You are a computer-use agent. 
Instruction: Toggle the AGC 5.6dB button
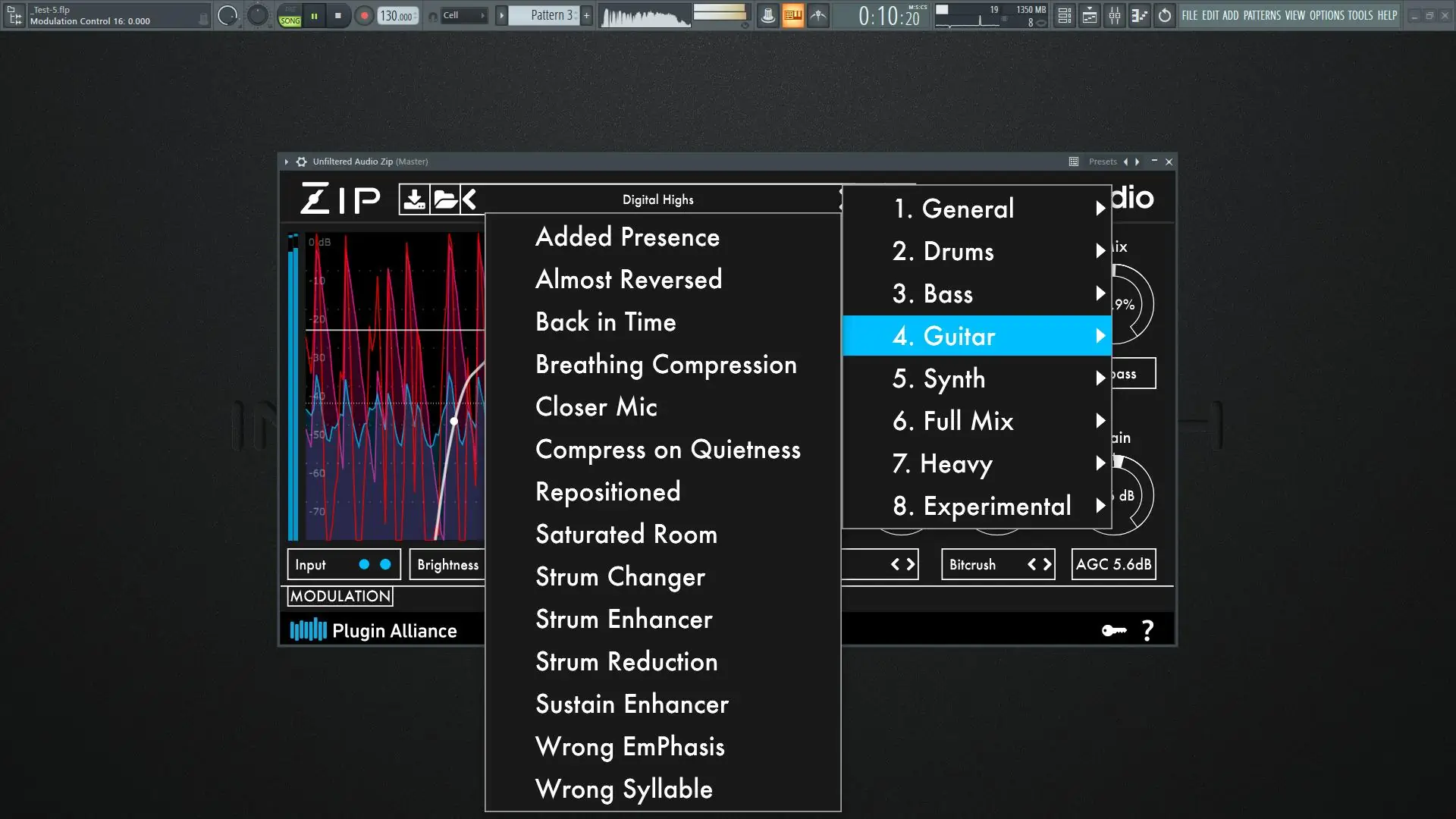(x=1113, y=564)
